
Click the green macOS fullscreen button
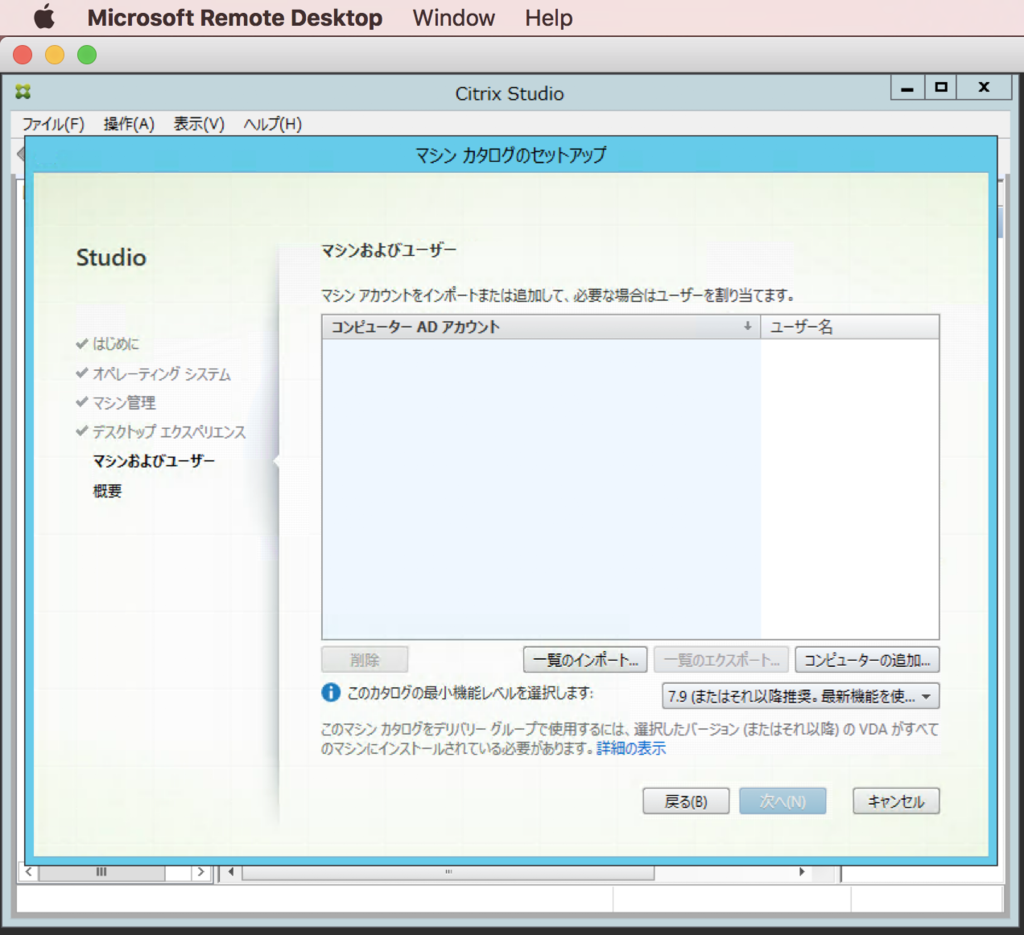[87, 55]
